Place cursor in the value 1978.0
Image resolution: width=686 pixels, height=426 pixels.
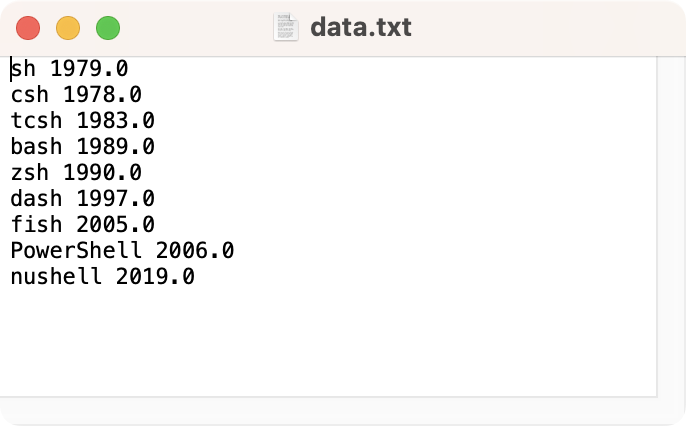pyautogui.click(x=102, y=95)
